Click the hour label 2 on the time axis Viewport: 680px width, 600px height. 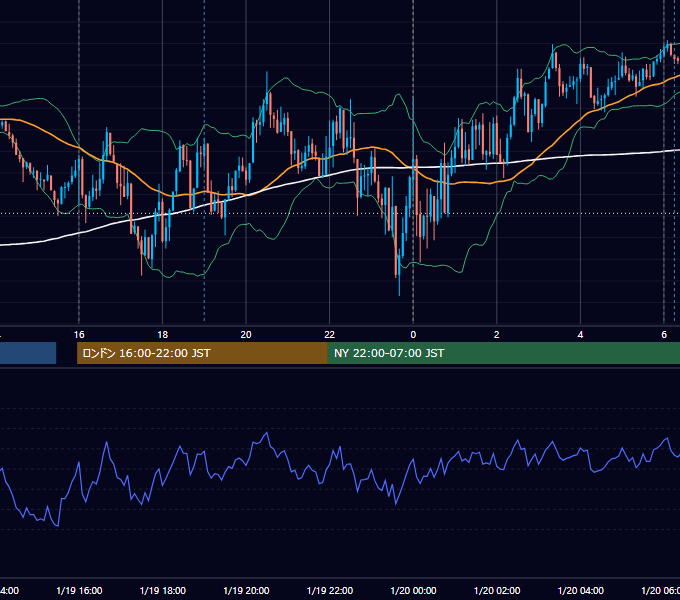tap(497, 335)
